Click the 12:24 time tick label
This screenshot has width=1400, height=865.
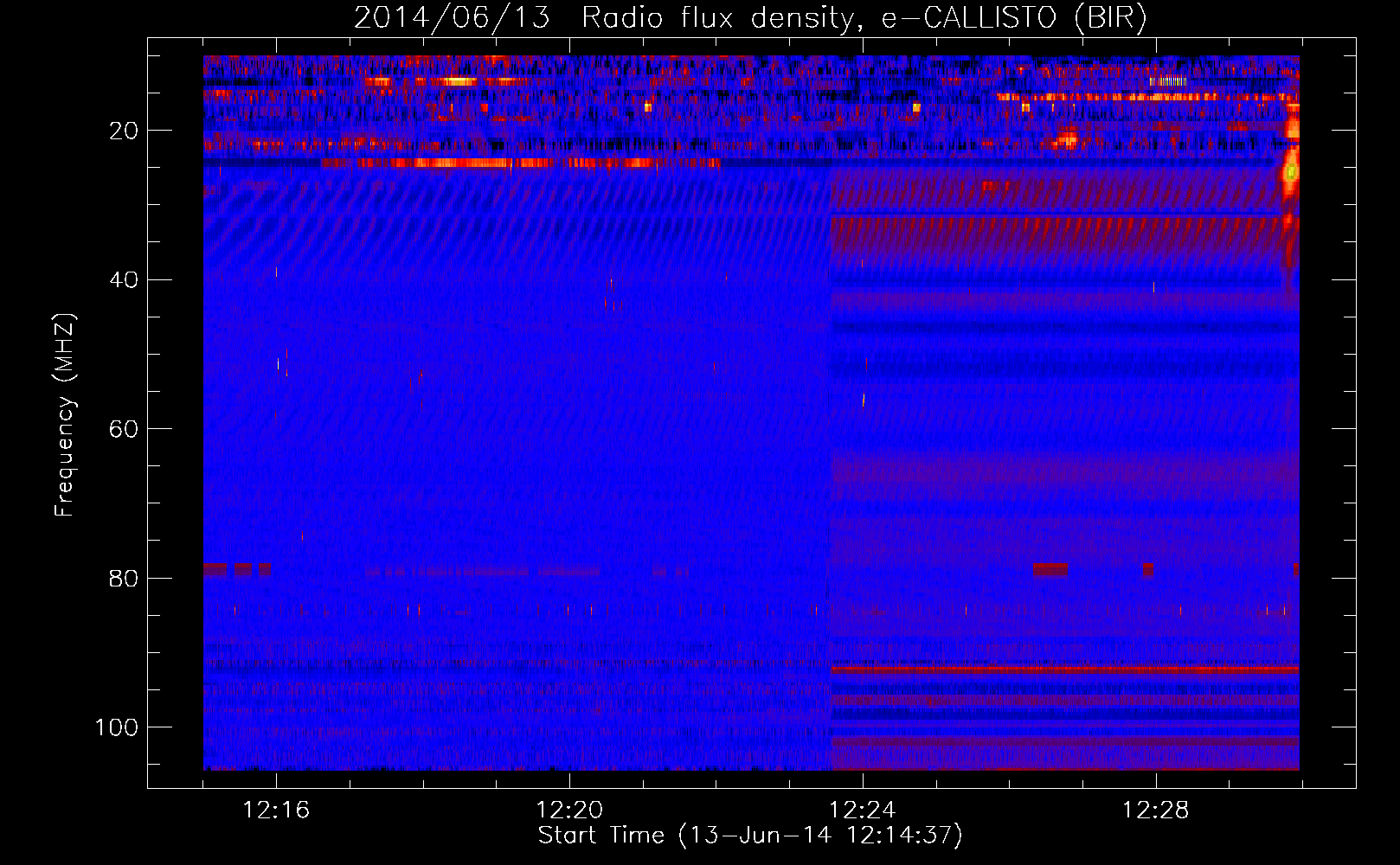[x=863, y=811]
